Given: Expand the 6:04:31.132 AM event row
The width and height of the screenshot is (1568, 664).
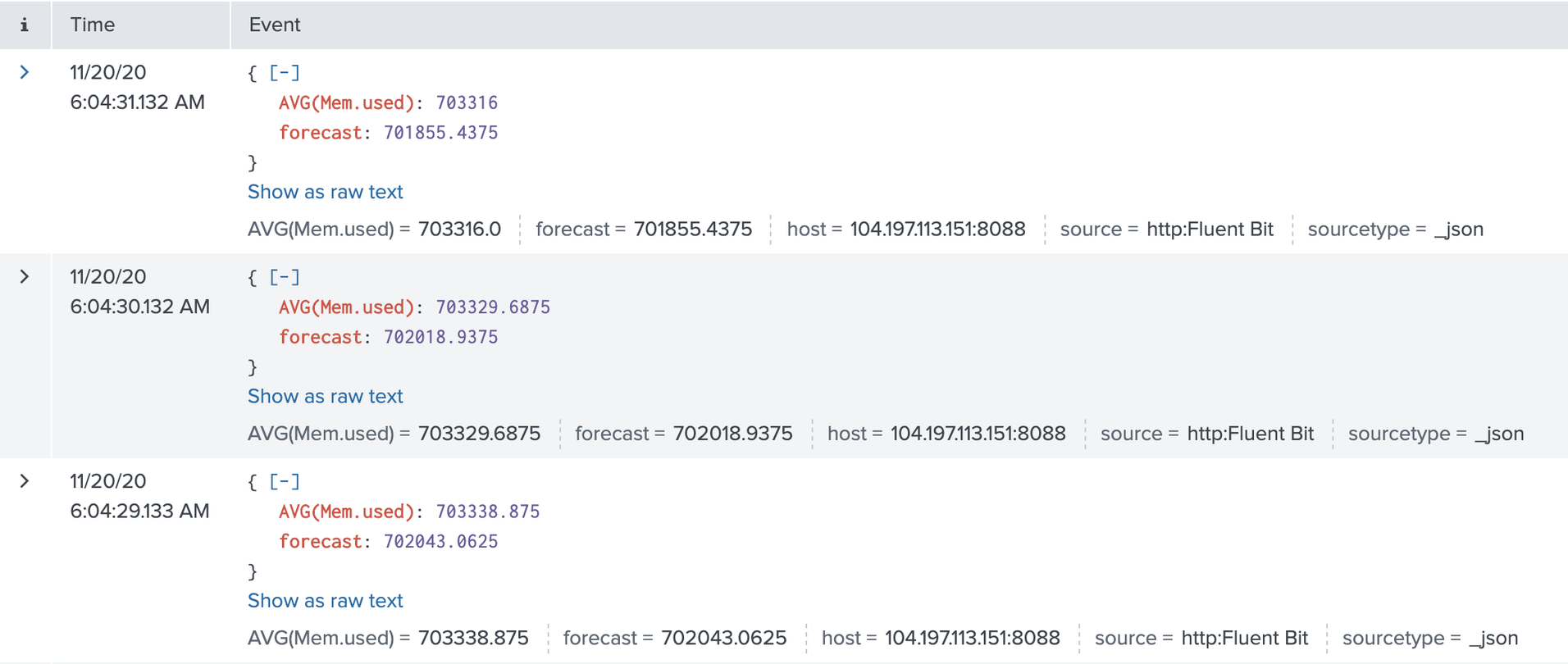Looking at the screenshot, I should [x=25, y=72].
